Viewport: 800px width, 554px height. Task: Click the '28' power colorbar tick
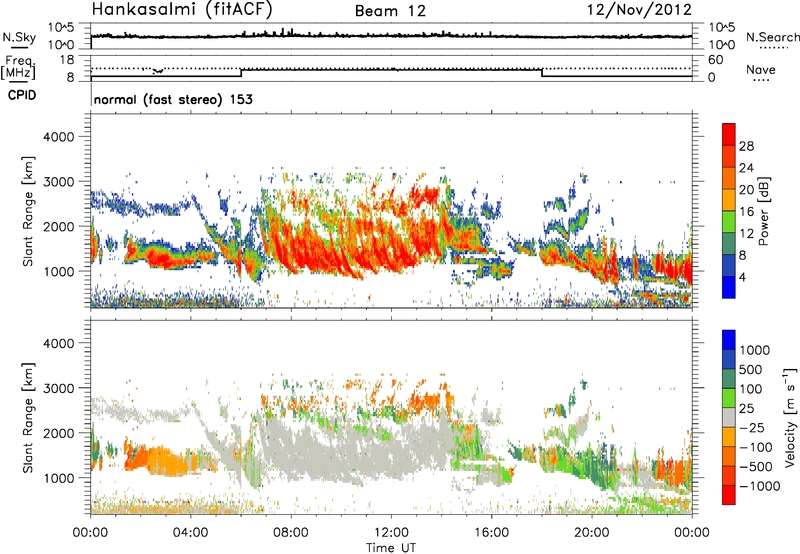[x=746, y=146]
